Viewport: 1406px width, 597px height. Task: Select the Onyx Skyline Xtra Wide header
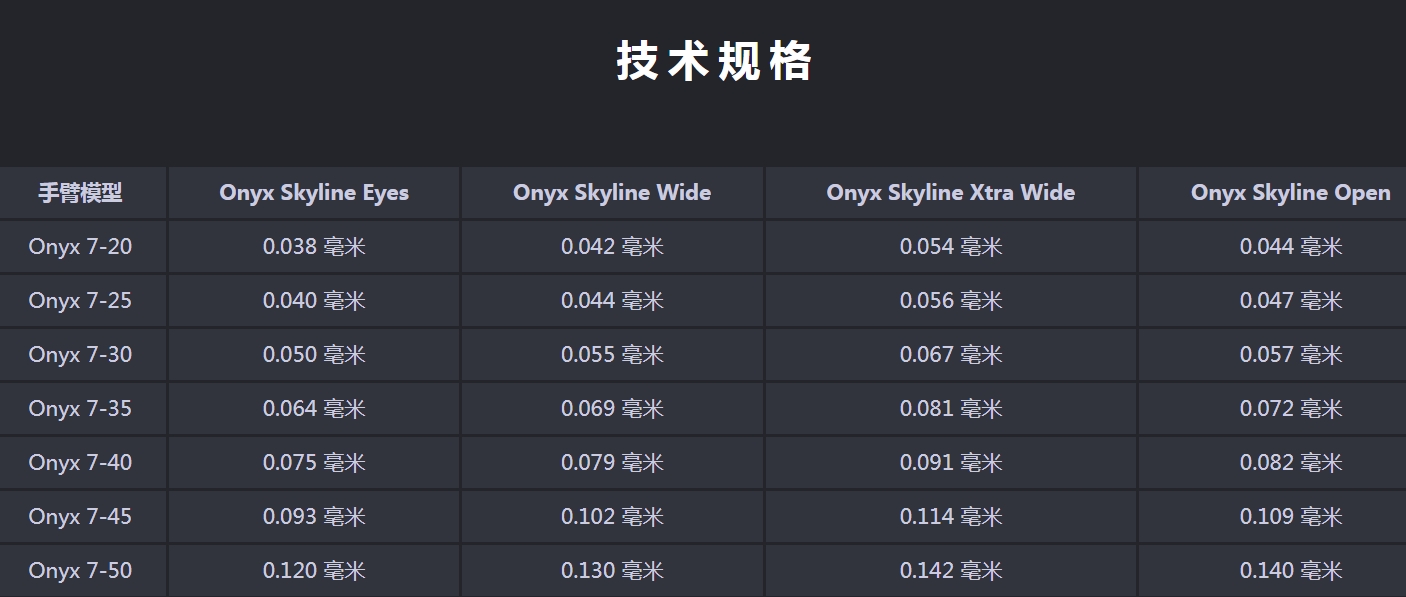point(950,193)
